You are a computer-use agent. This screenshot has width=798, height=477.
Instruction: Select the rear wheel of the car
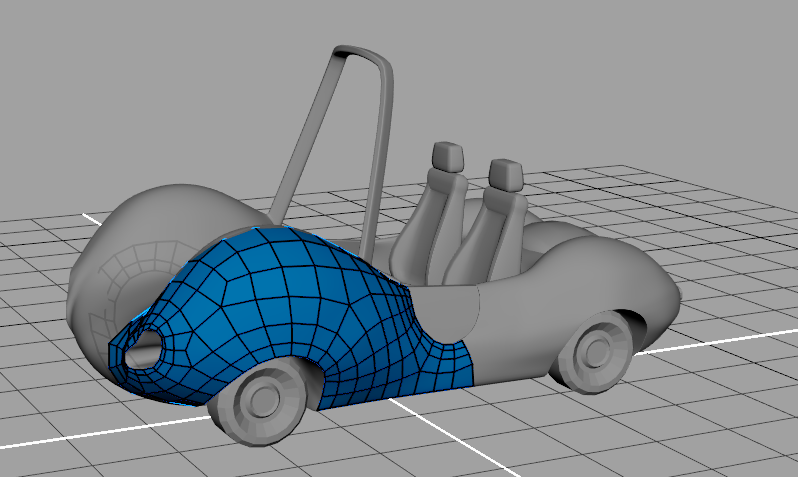(x=593, y=351)
